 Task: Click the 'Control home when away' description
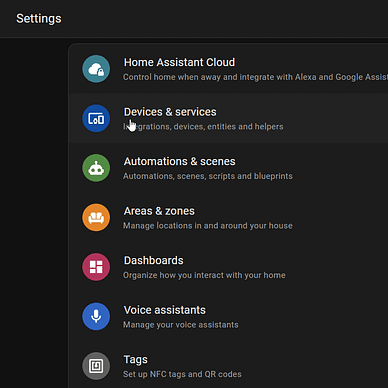click(255, 77)
